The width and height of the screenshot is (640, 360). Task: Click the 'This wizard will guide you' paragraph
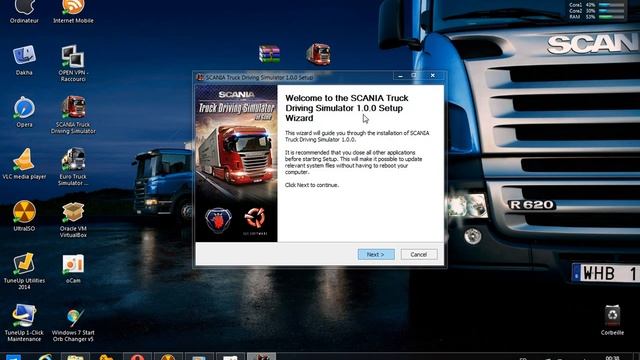pyautogui.click(x=357, y=136)
